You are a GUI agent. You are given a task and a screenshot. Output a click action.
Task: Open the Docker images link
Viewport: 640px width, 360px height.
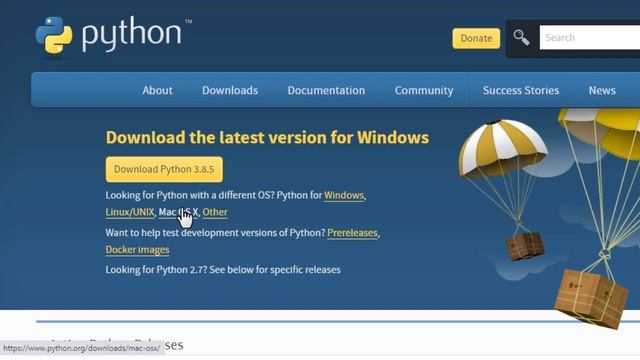(137, 250)
